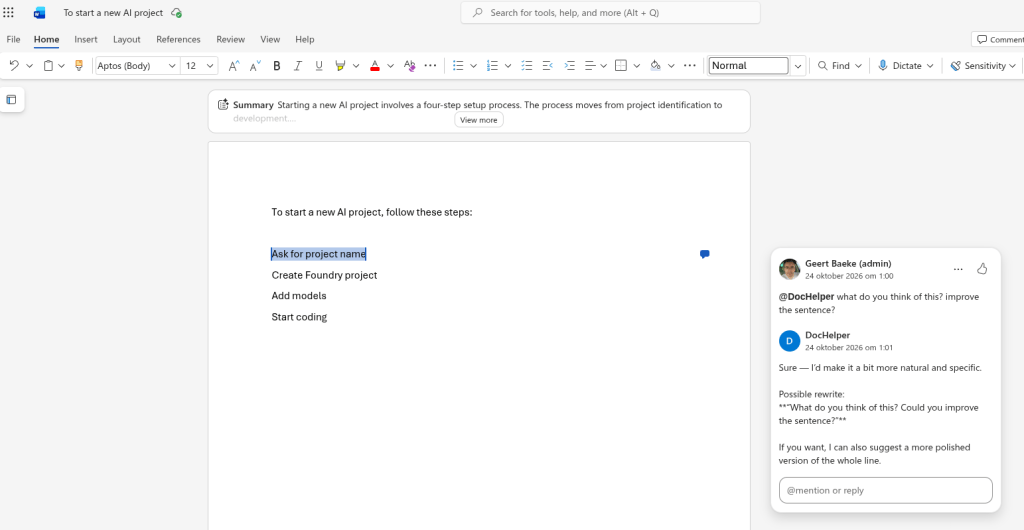Click the Undo arrow icon

pyautogui.click(x=14, y=65)
